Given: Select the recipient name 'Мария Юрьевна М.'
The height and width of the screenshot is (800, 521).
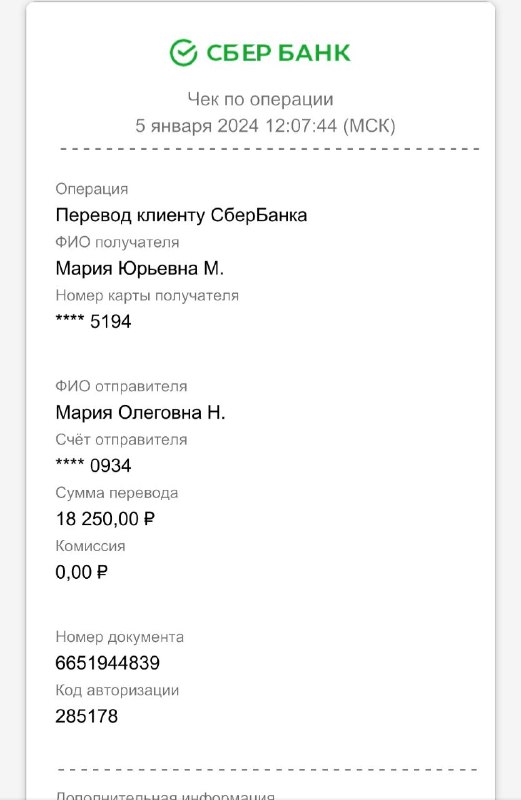Looking at the screenshot, I should coord(140,268).
